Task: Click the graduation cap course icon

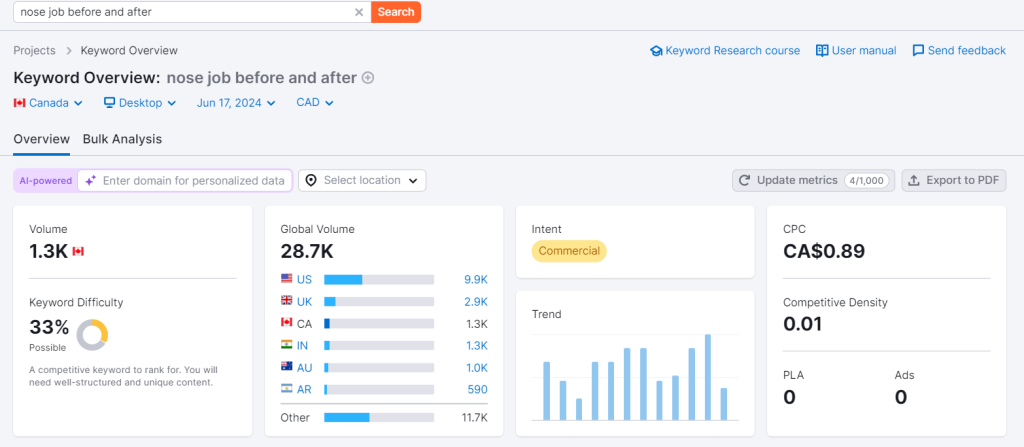Action: tap(656, 50)
